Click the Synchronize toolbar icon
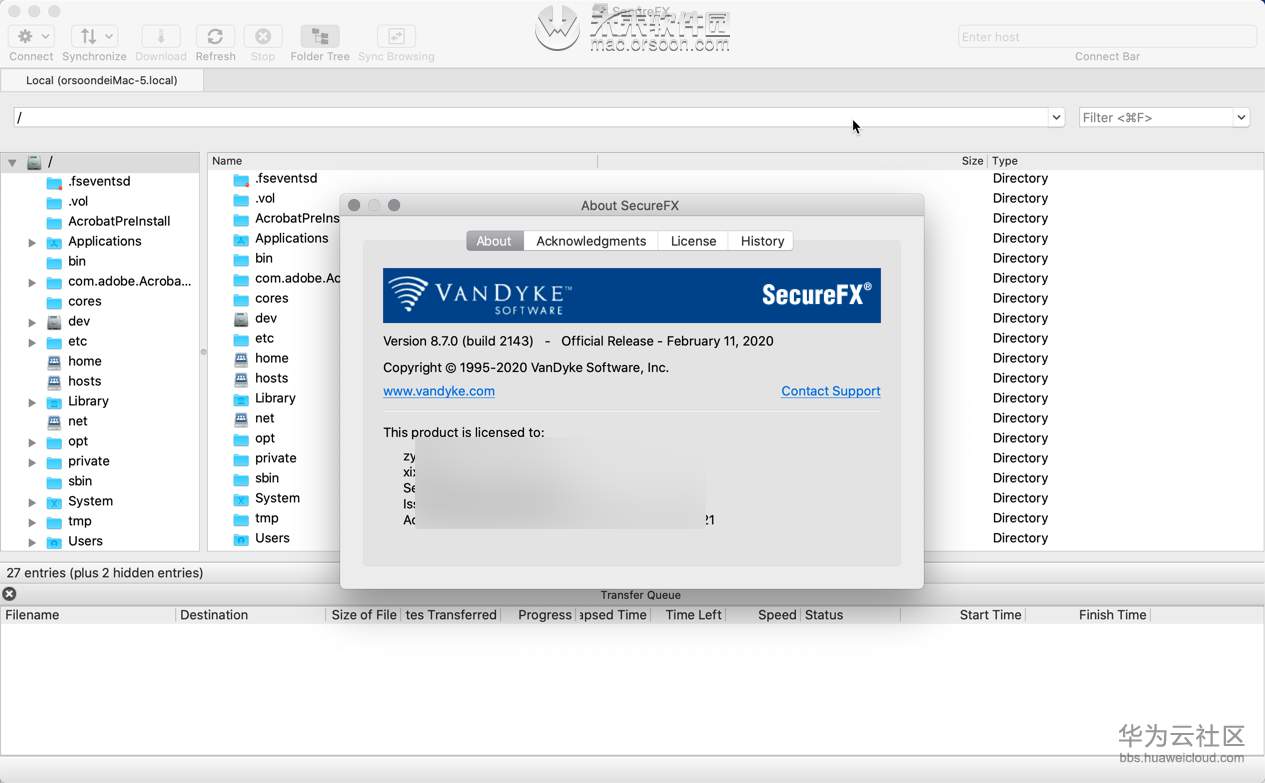Screen dimensions: 1265x783 [94, 36]
